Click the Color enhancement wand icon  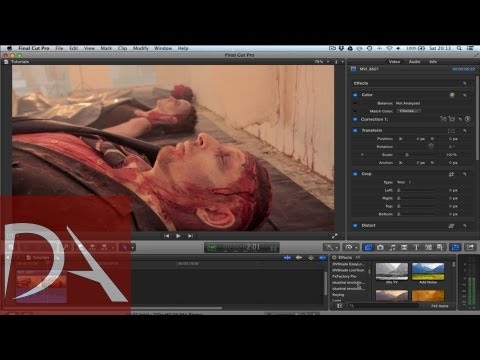[452, 95]
